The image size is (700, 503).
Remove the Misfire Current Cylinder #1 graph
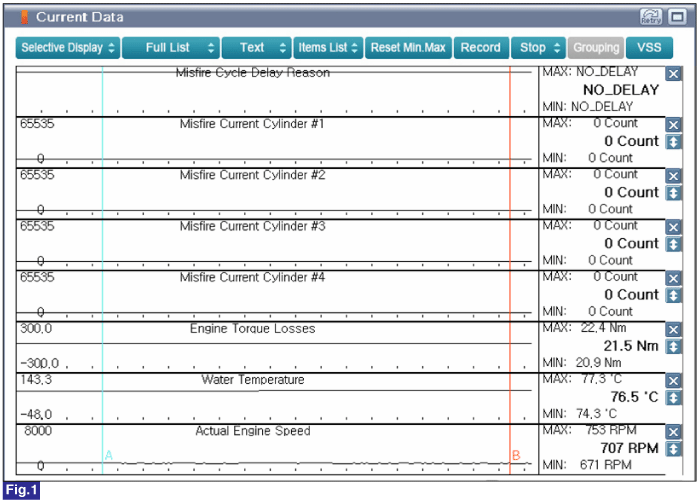pyautogui.click(x=673, y=125)
